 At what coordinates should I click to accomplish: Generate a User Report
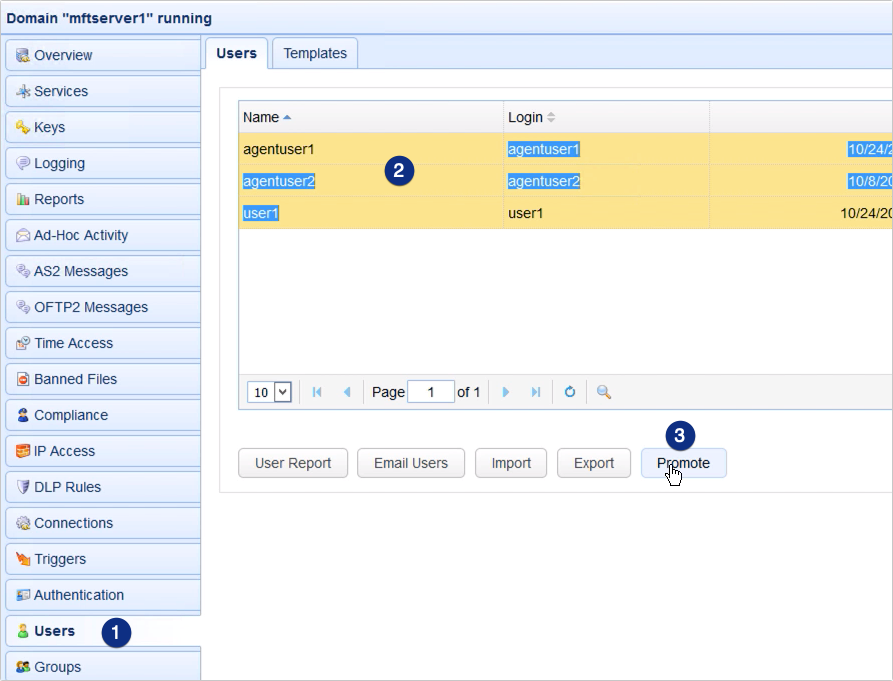(292, 463)
